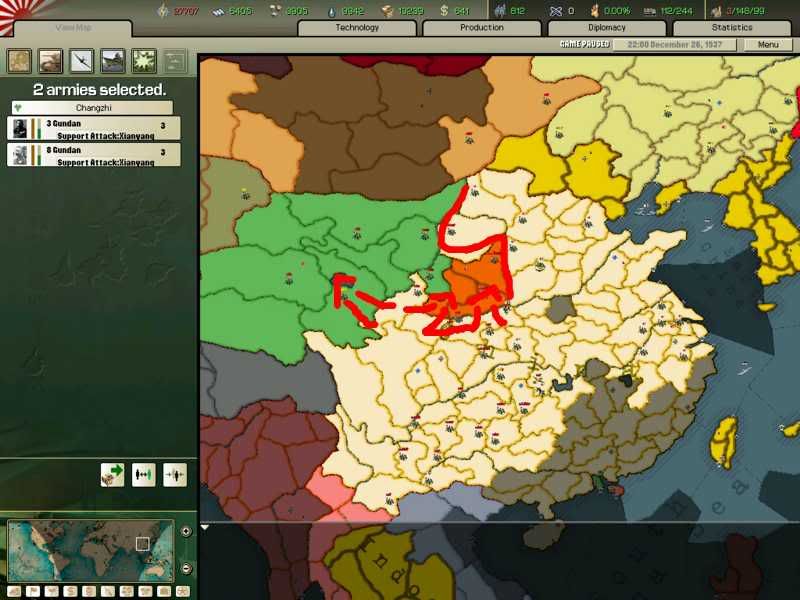800x600 pixels.
Task: Open the Technology tab
Action: (x=357, y=28)
